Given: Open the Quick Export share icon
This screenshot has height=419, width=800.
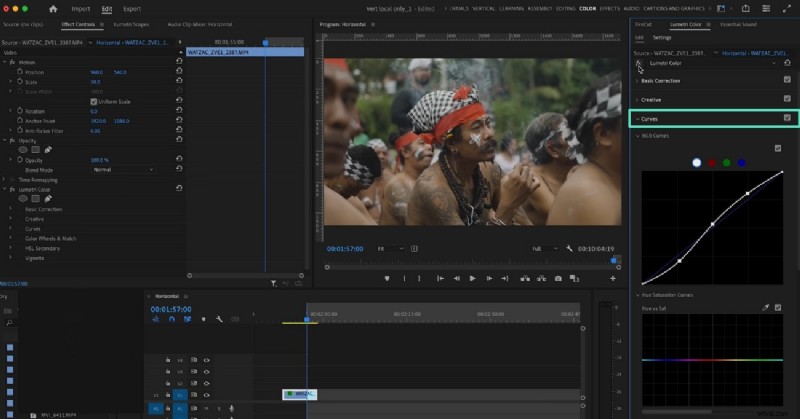Looking at the screenshot, I should tap(745, 9).
